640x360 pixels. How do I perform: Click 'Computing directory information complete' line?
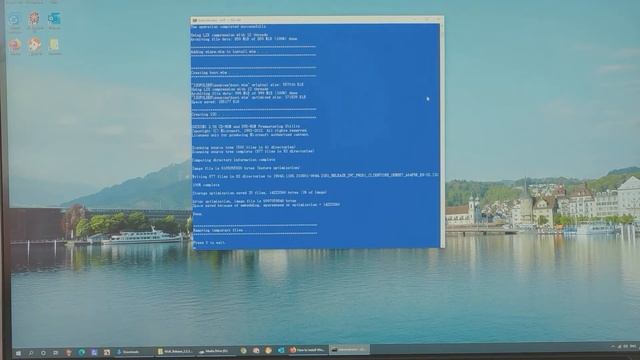[233, 160]
